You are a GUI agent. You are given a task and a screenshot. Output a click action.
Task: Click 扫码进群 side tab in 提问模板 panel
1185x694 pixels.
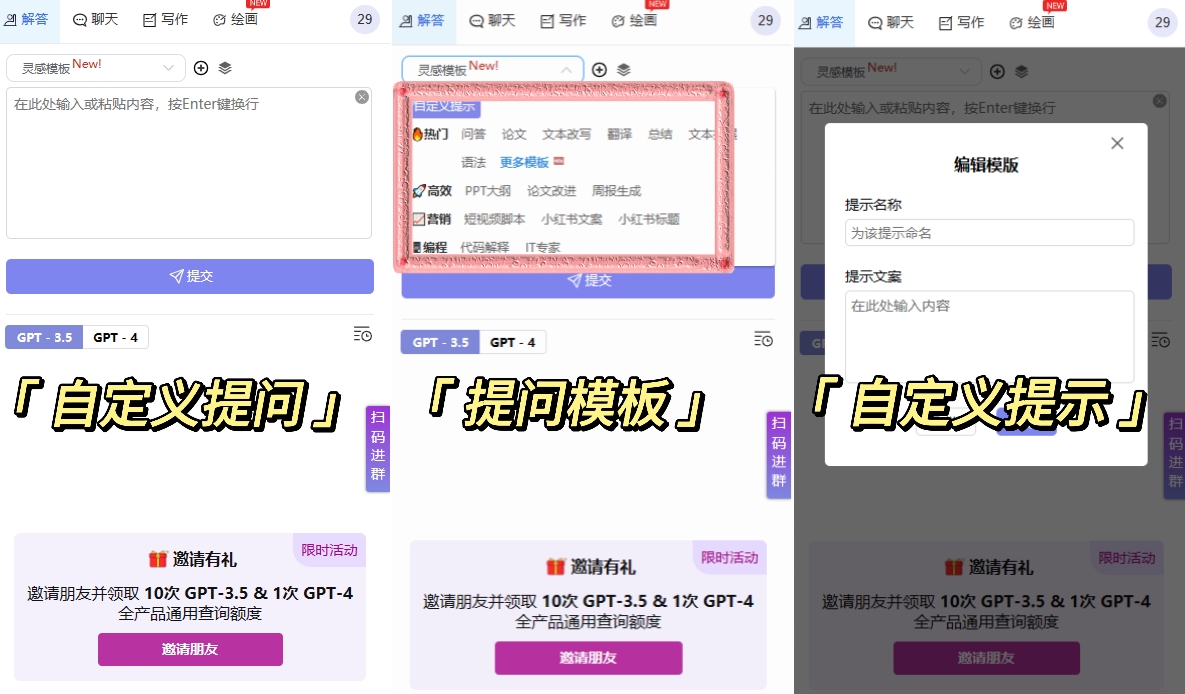(778, 454)
